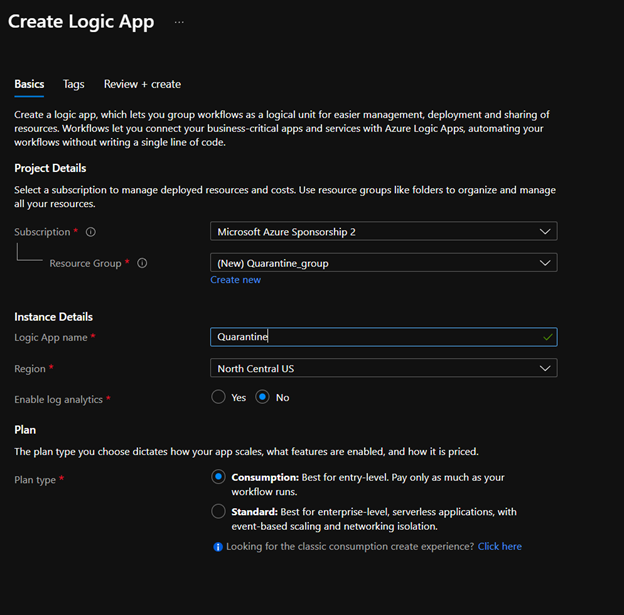Switch to the Tags tab
This screenshot has width=624, height=615.
(74, 84)
